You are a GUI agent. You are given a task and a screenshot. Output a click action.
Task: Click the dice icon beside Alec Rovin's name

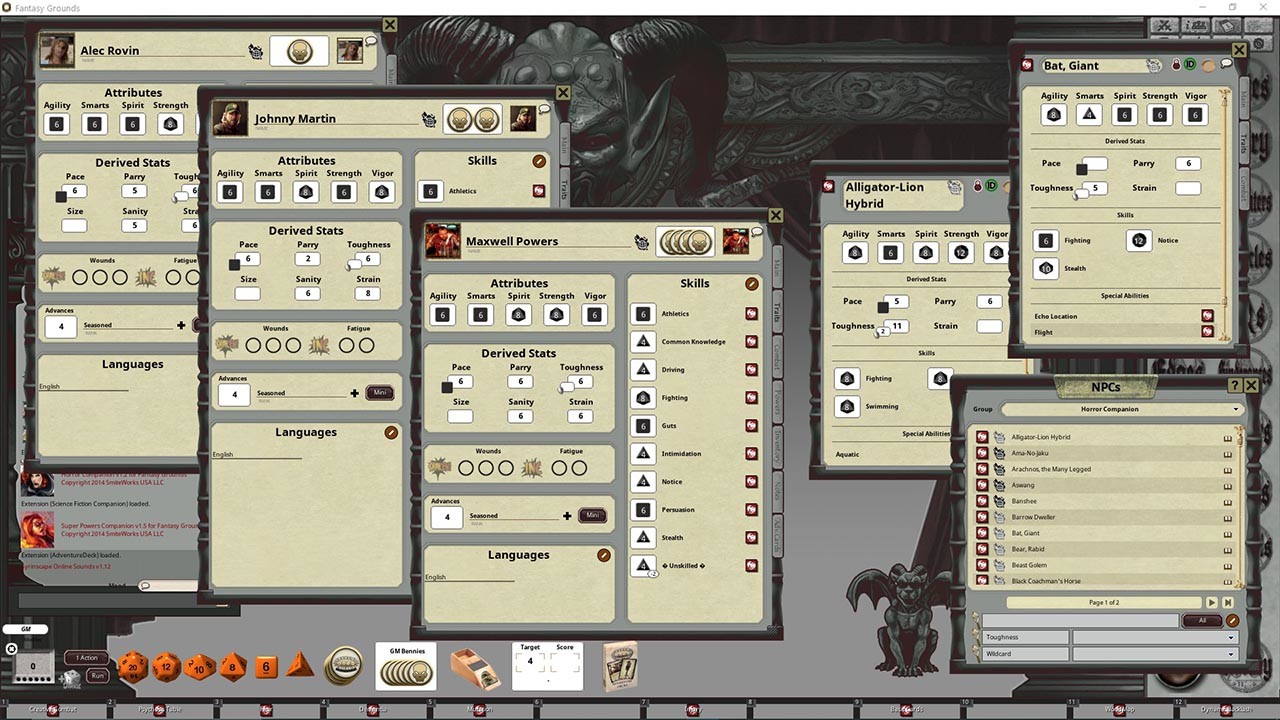point(256,50)
